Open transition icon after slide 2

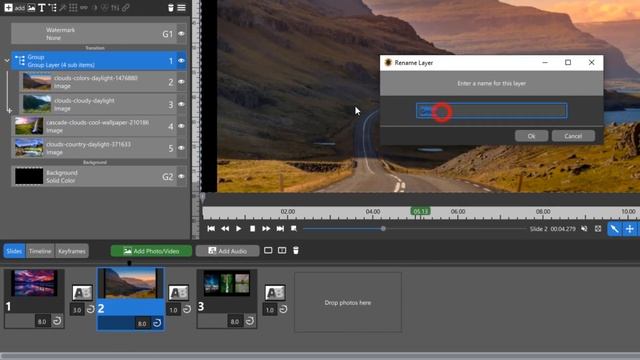coord(178,293)
